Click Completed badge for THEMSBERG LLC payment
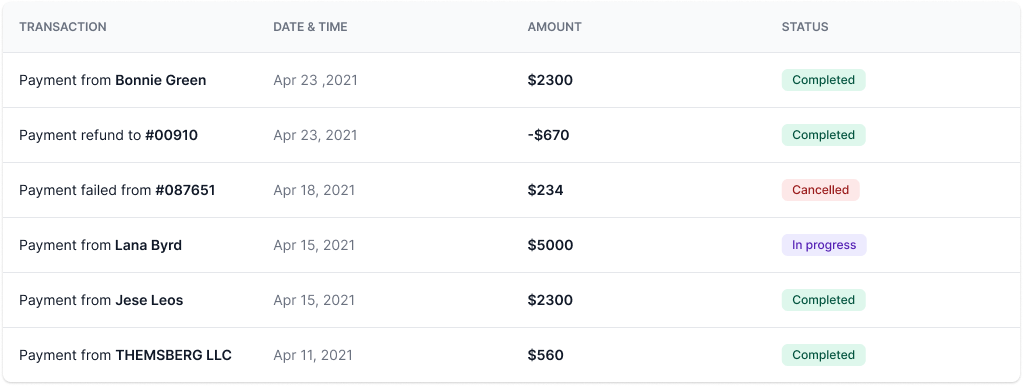The image size is (1023, 386). click(x=823, y=355)
